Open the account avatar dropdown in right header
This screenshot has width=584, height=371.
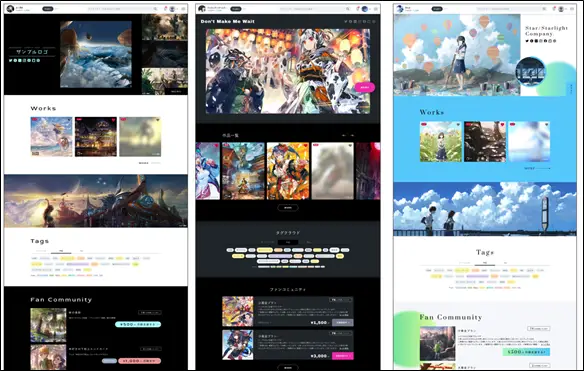click(x=562, y=9)
